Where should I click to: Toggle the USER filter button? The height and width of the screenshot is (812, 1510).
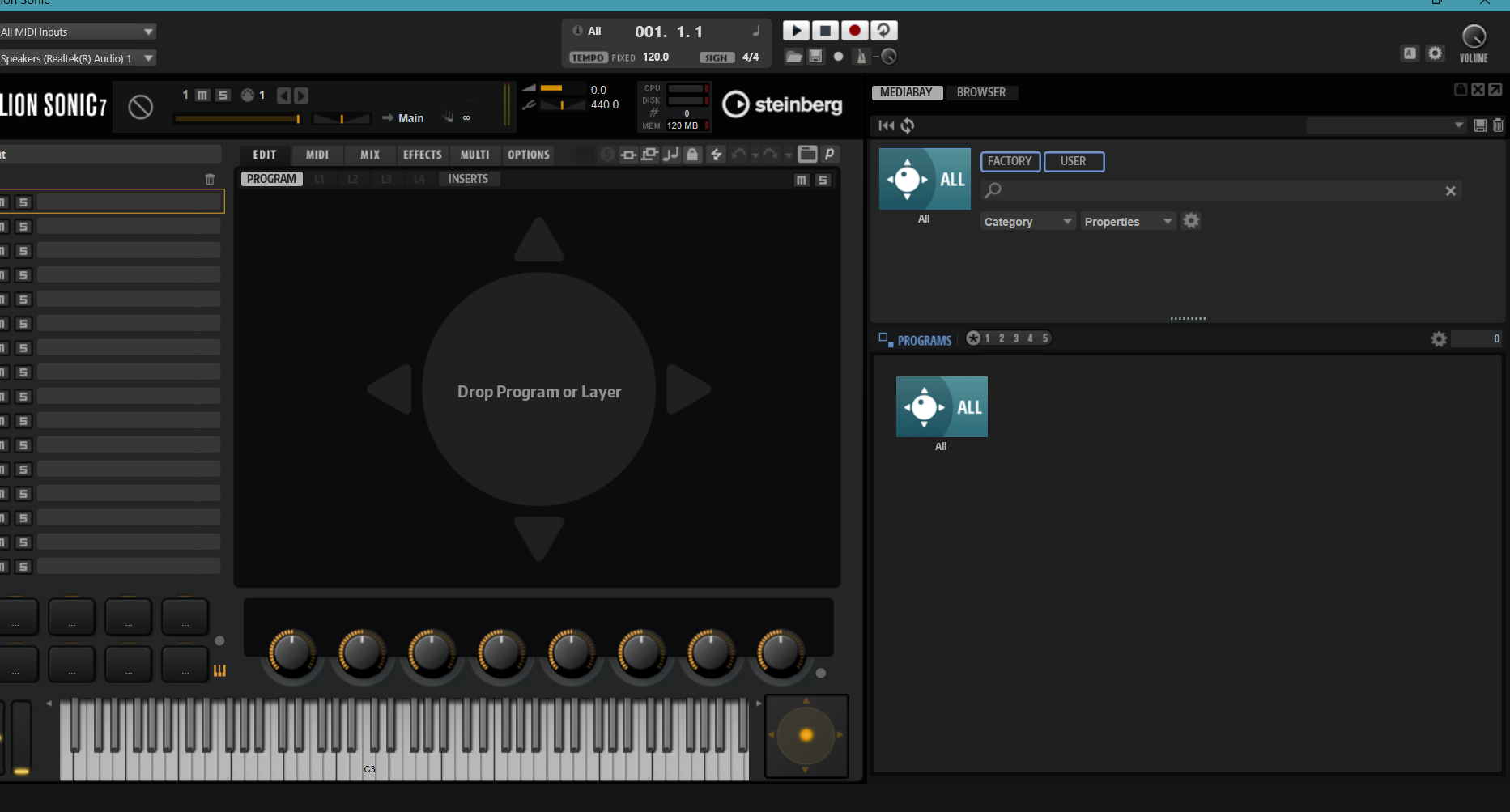click(1074, 161)
